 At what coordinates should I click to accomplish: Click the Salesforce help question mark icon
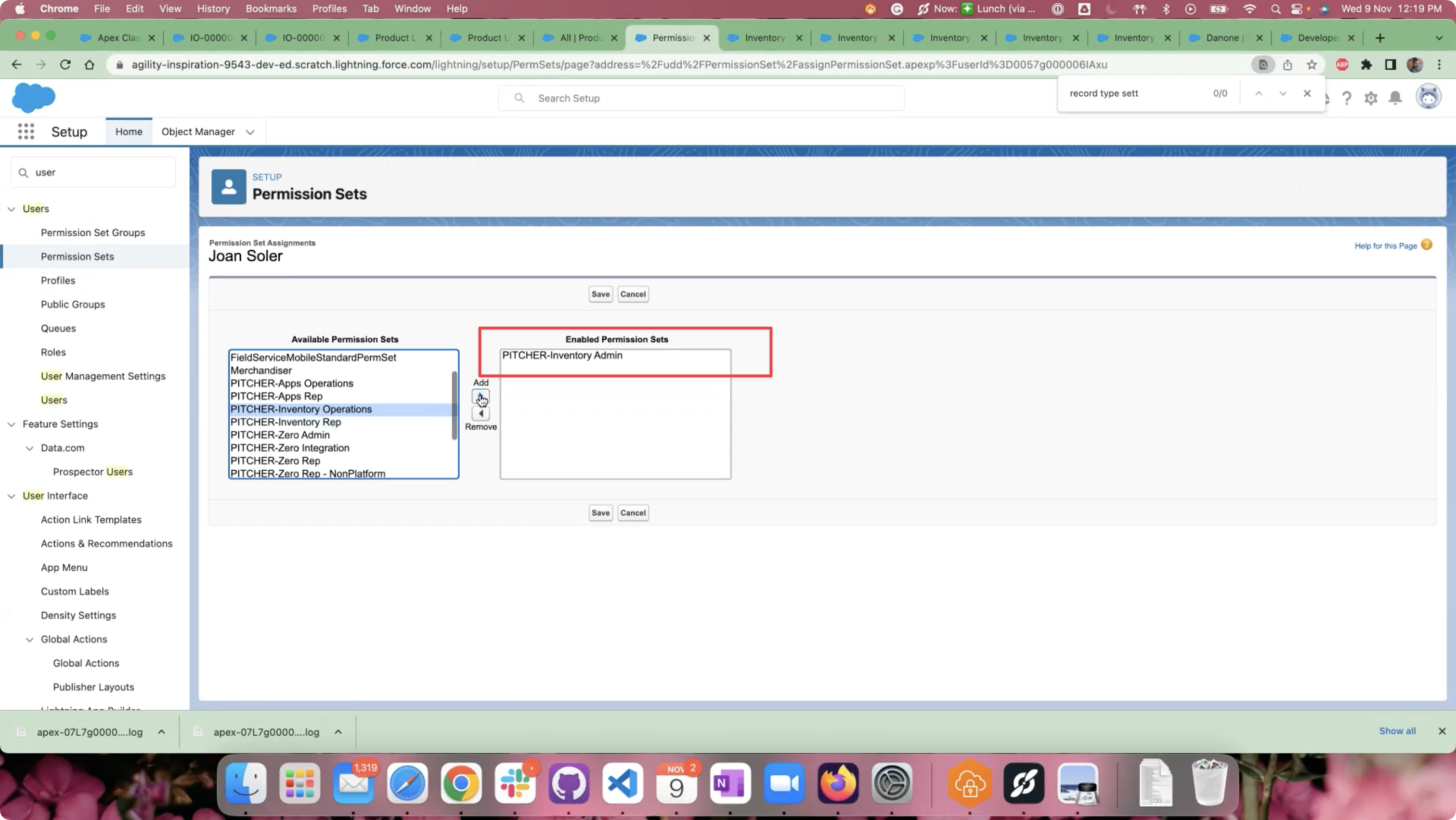point(1346,98)
